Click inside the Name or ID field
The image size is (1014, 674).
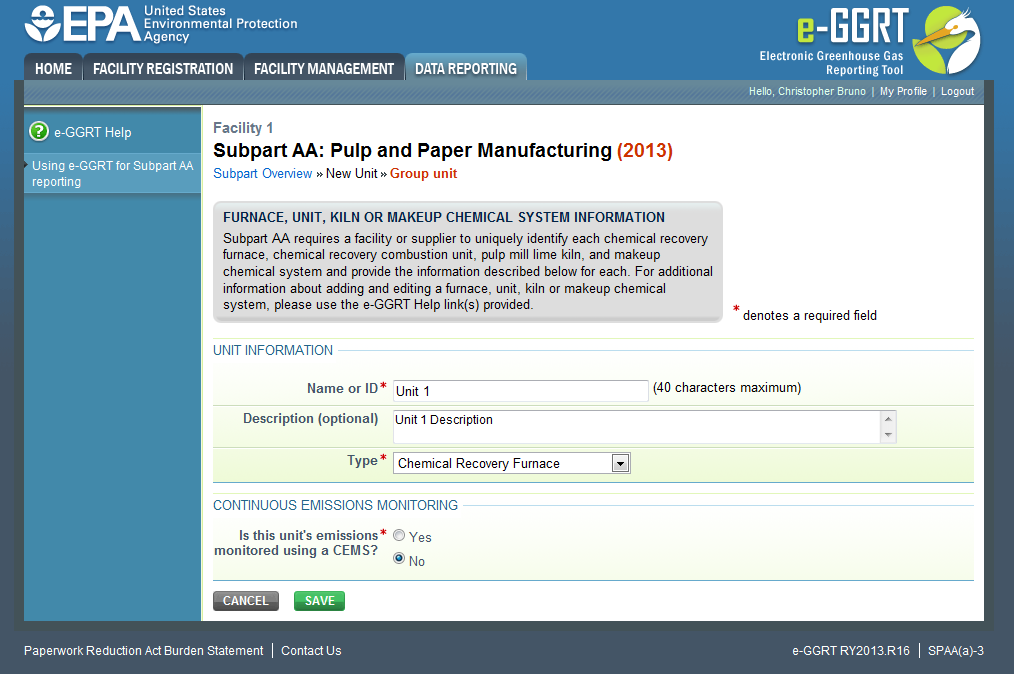(520, 390)
